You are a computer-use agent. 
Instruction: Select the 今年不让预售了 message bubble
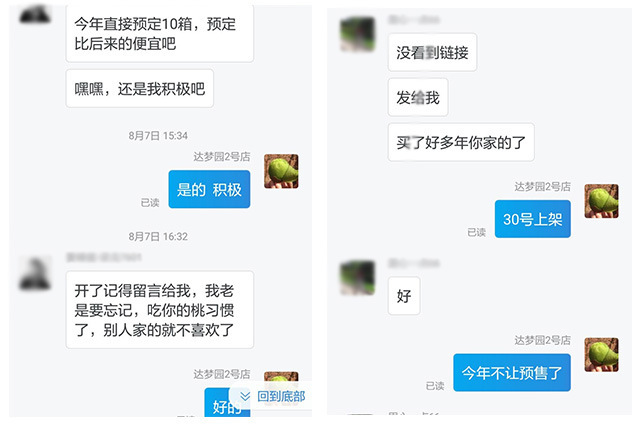[x=512, y=373]
